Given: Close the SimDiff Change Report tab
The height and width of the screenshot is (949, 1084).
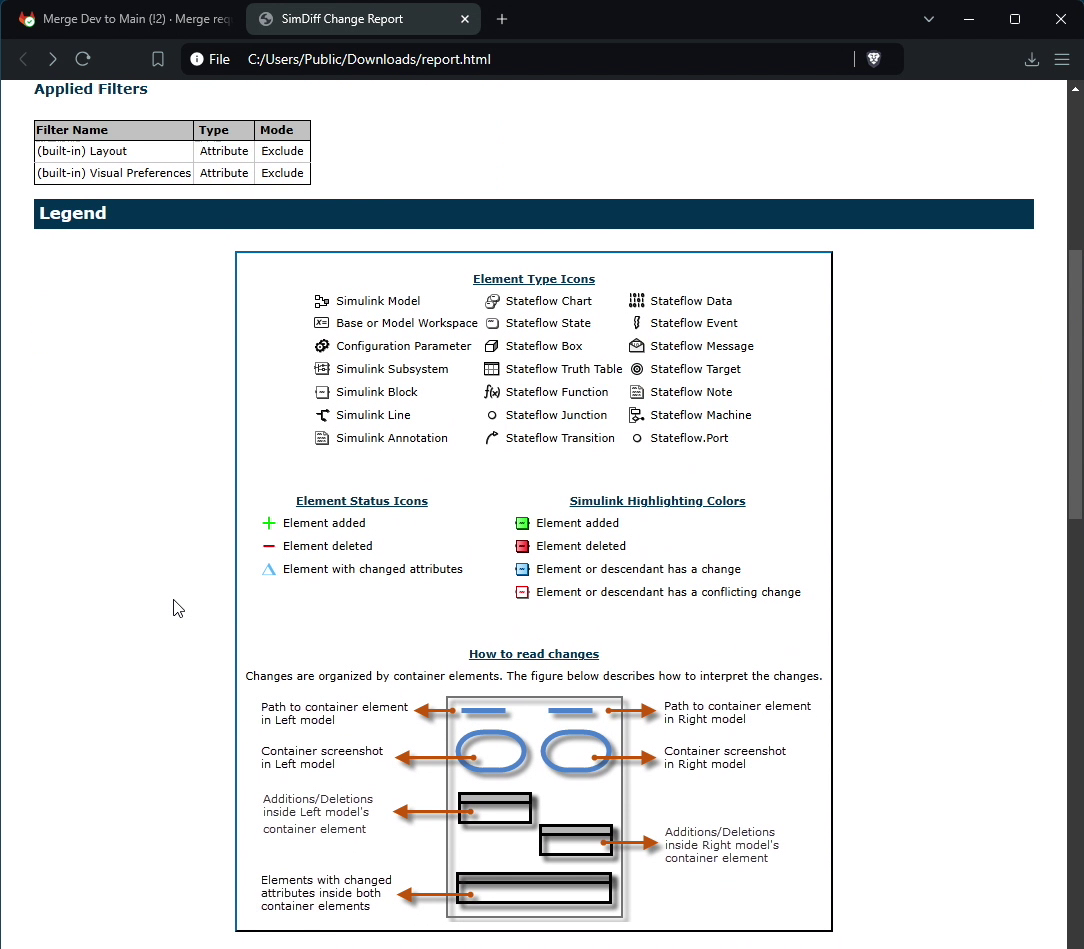Looking at the screenshot, I should click(x=465, y=19).
